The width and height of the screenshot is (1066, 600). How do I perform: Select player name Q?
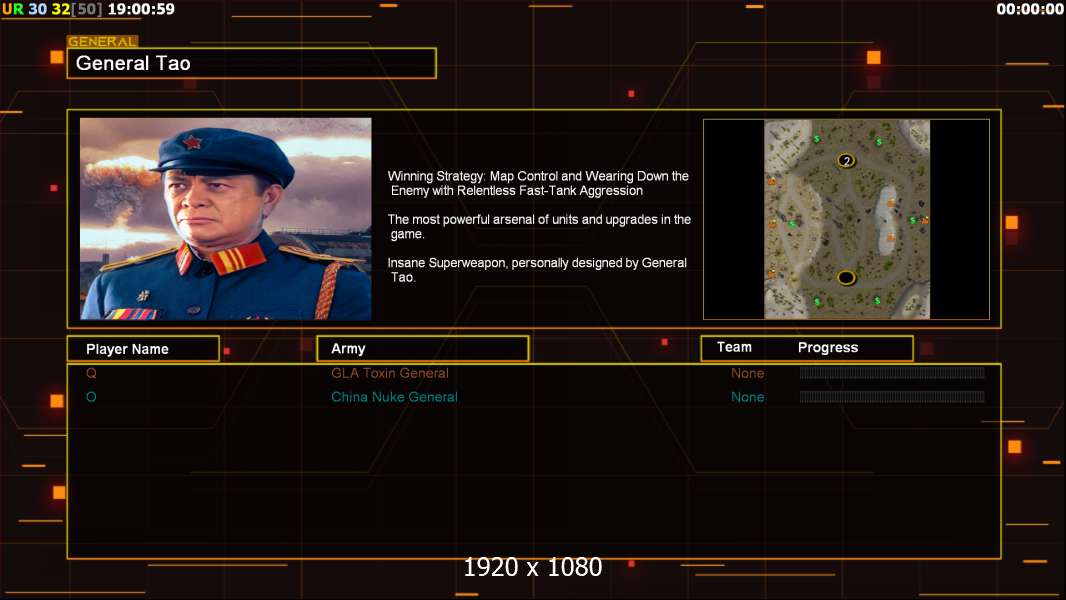coord(91,373)
